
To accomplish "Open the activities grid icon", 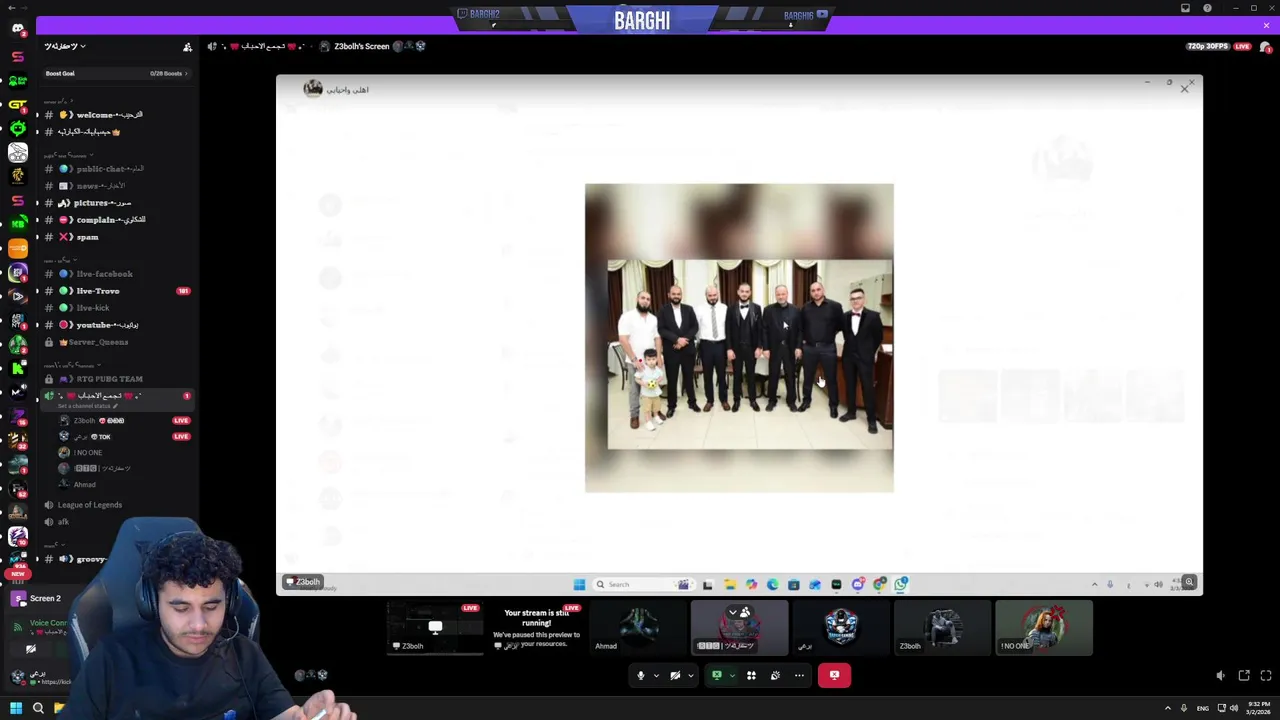I will point(751,676).
